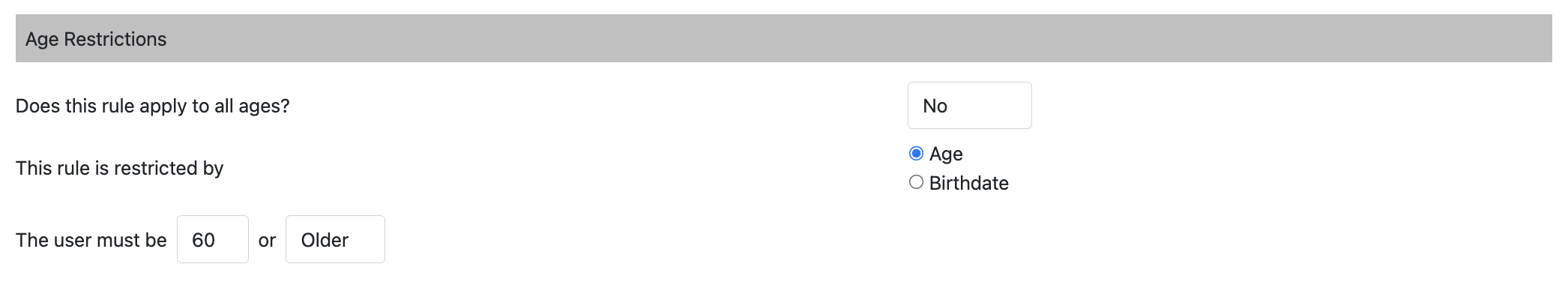The image size is (1568, 282).
Task: Click the Age Restrictions section header
Action: pyautogui.click(x=783, y=38)
